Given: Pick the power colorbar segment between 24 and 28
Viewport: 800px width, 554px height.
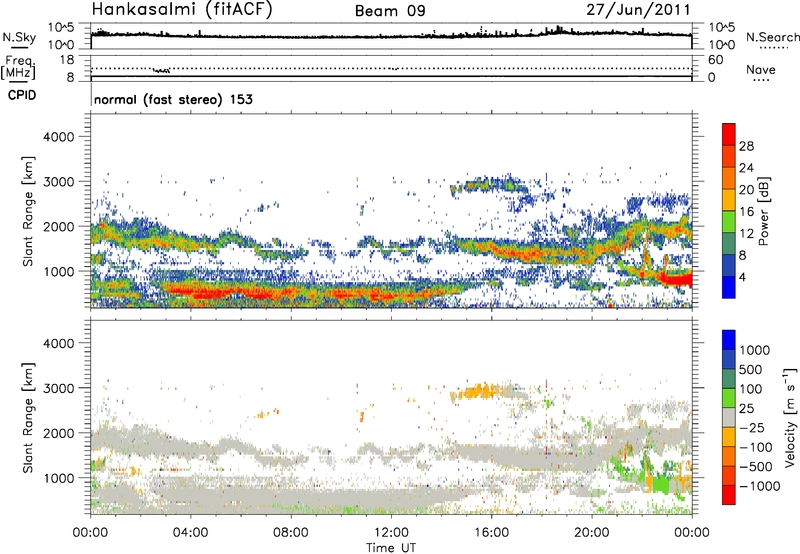Looking at the screenshot, I should (729, 156).
